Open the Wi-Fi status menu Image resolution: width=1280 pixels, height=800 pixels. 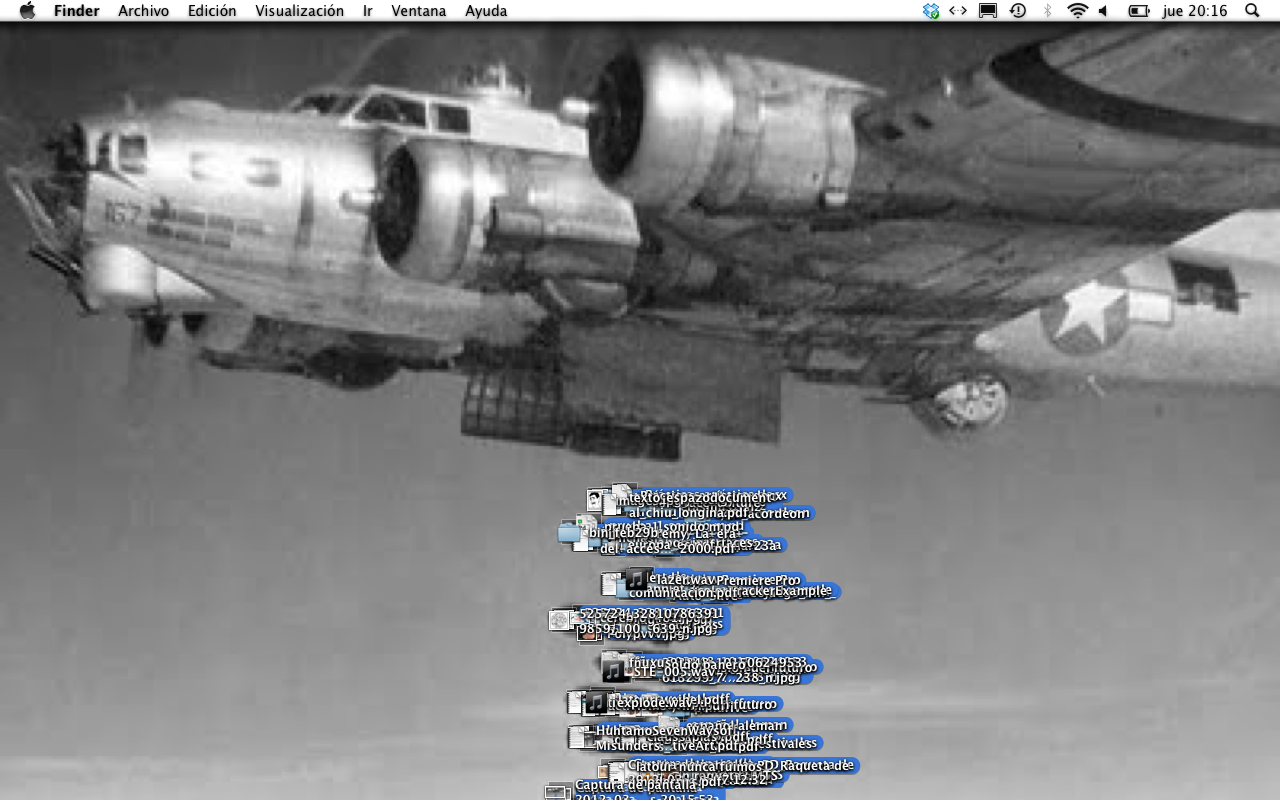1077,11
